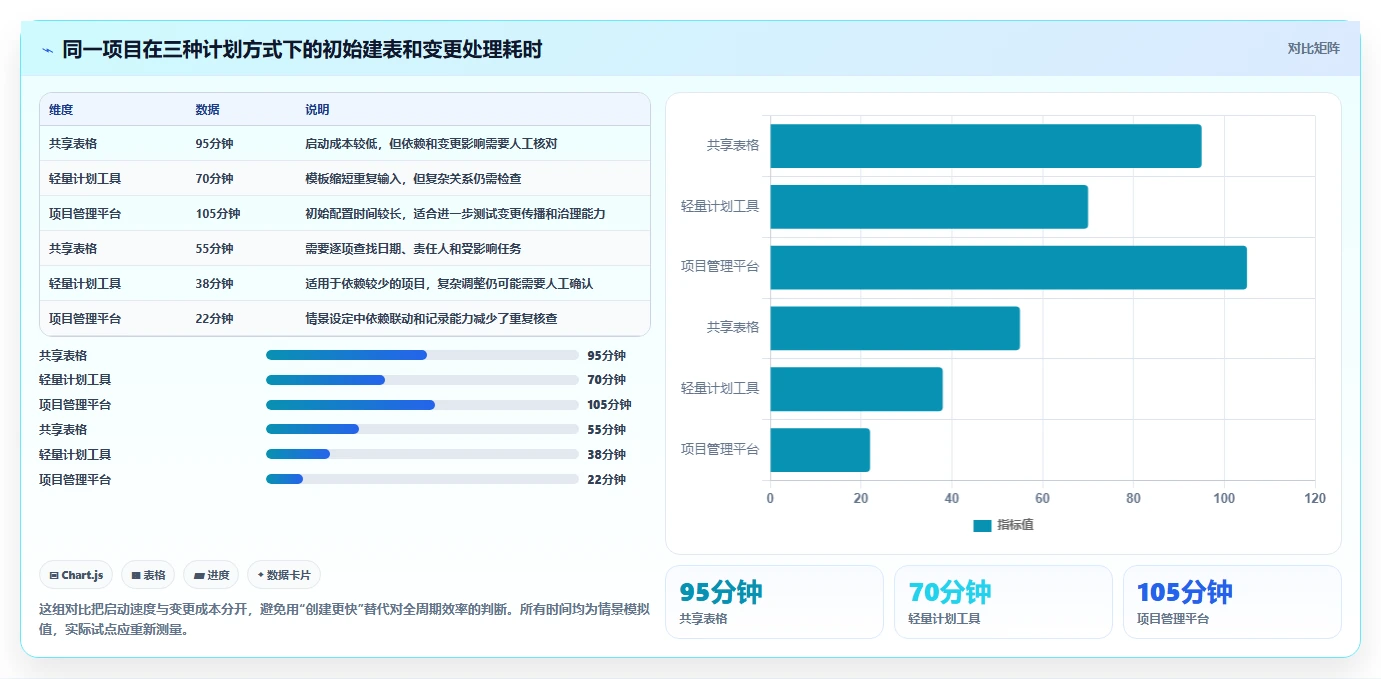The image size is (1381, 679).
Task: Click the progress bar labeled 22分钟
Action: click(422, 479)
